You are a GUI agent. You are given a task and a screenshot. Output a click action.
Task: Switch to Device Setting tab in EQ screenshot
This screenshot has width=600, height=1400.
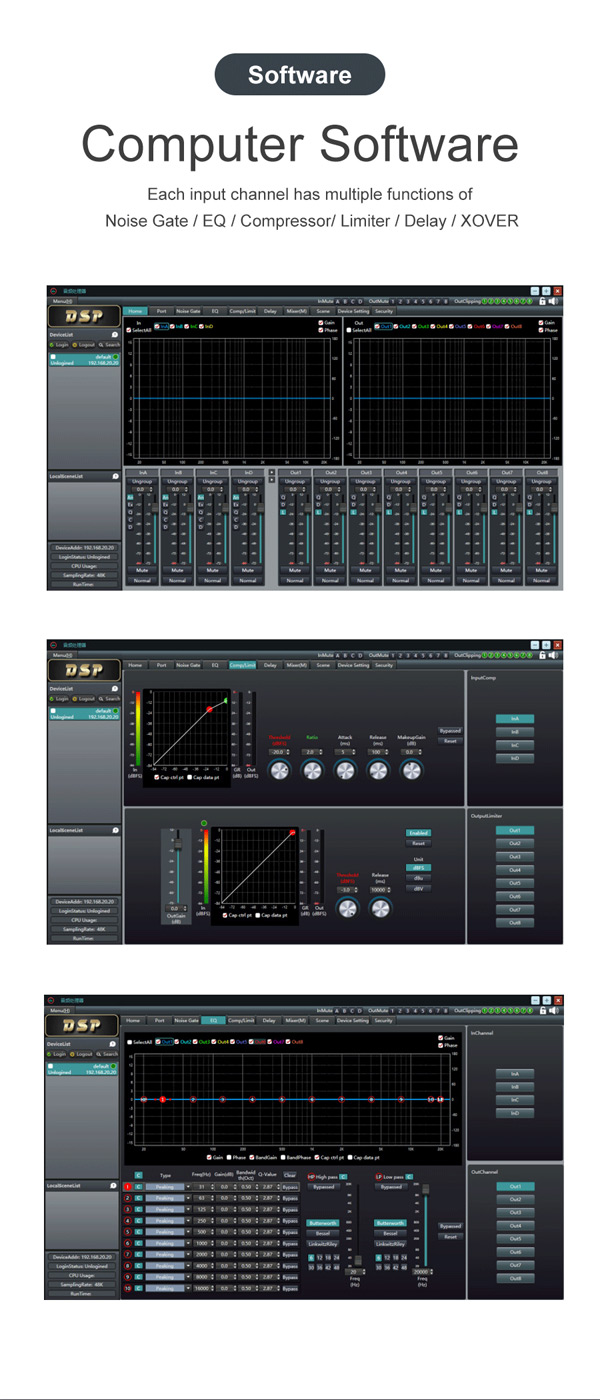(x=353, y=1020)
